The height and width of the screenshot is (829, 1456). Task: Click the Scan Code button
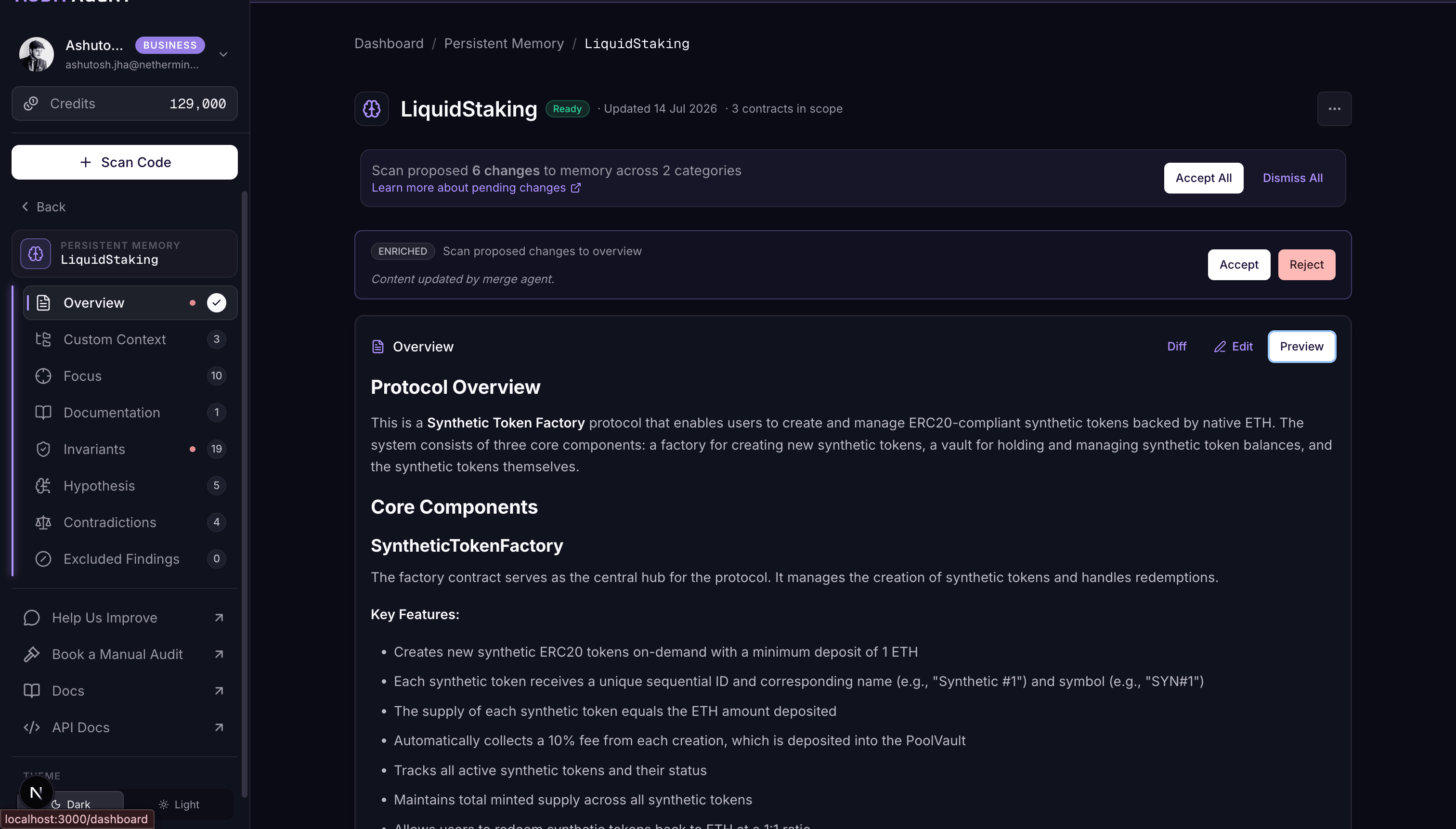coord(125,162)
